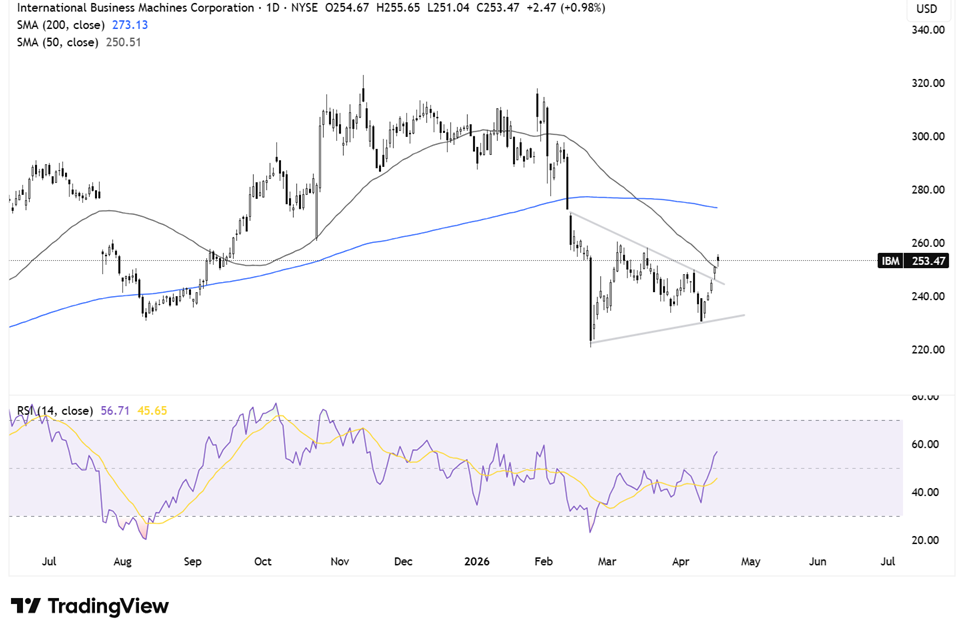This screenshot has height=636, width=967.
Task: Click the 240.00 price axis label
Action: point(928,296)
